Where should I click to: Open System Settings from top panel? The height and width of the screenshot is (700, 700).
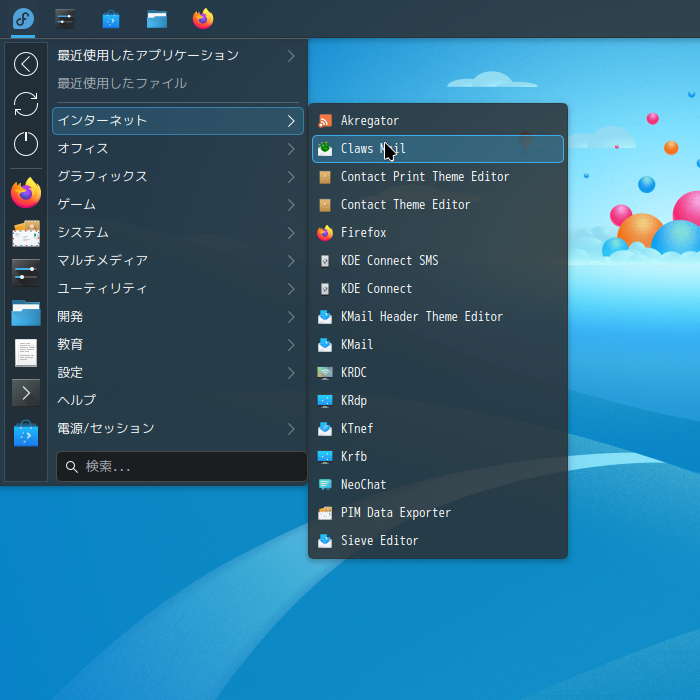tap(65, 19)
